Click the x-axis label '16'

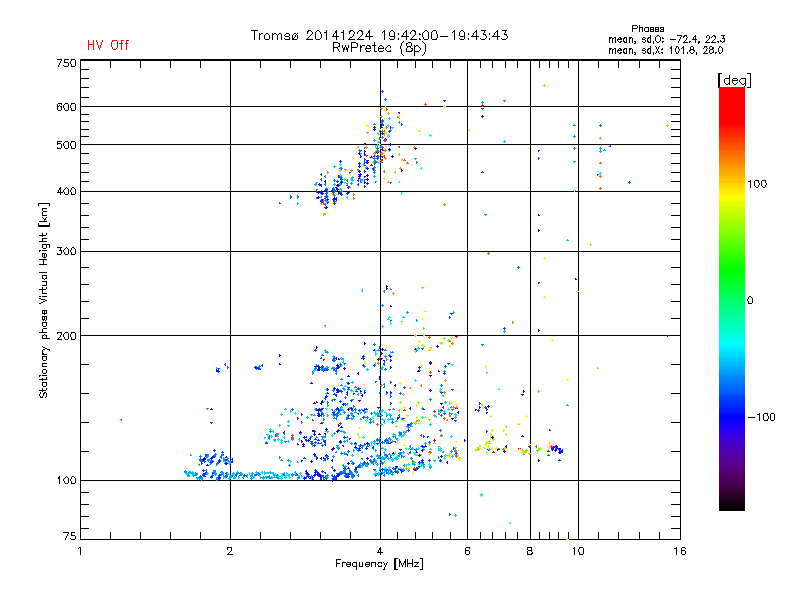(680, 551)
